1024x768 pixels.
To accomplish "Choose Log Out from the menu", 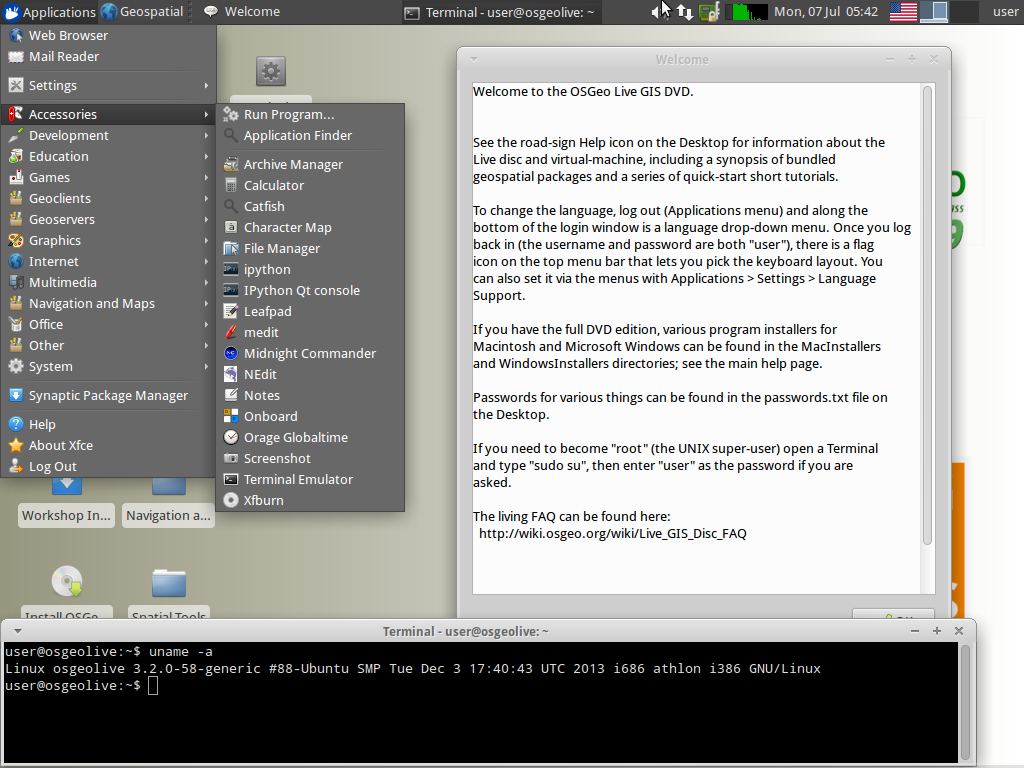I will [x=108, y=466].
